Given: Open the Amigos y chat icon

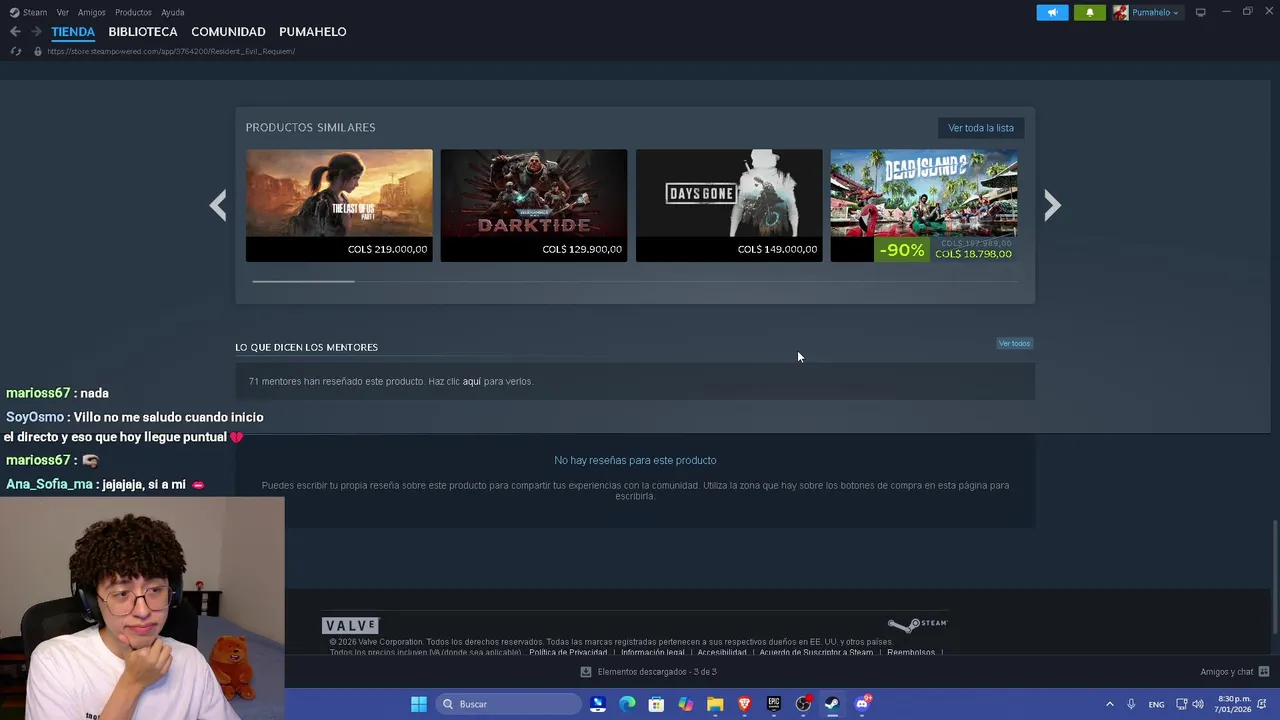Looking at the screenshot, I should pos(1264,672).
